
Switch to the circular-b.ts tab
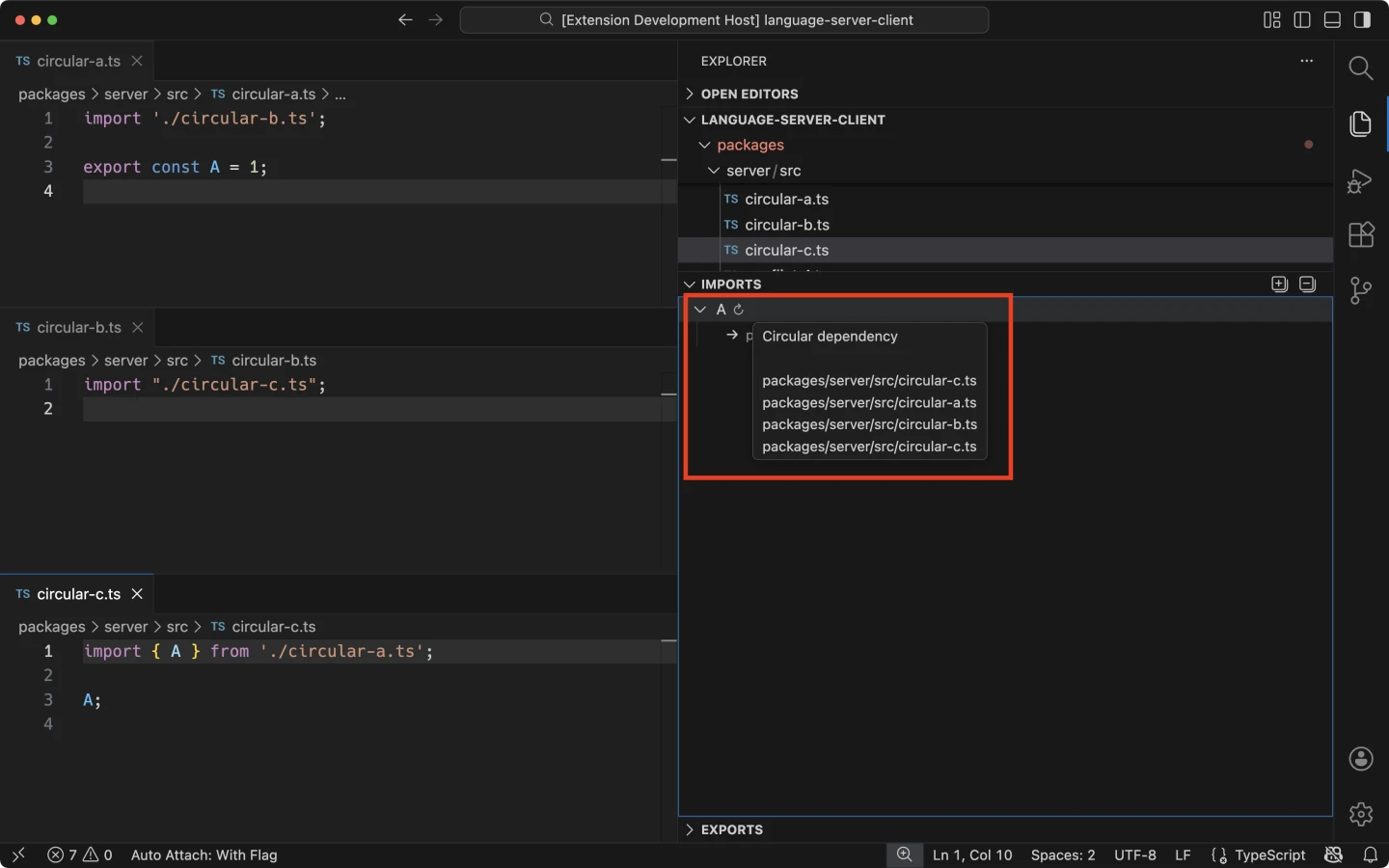click(x=78, y=327)
